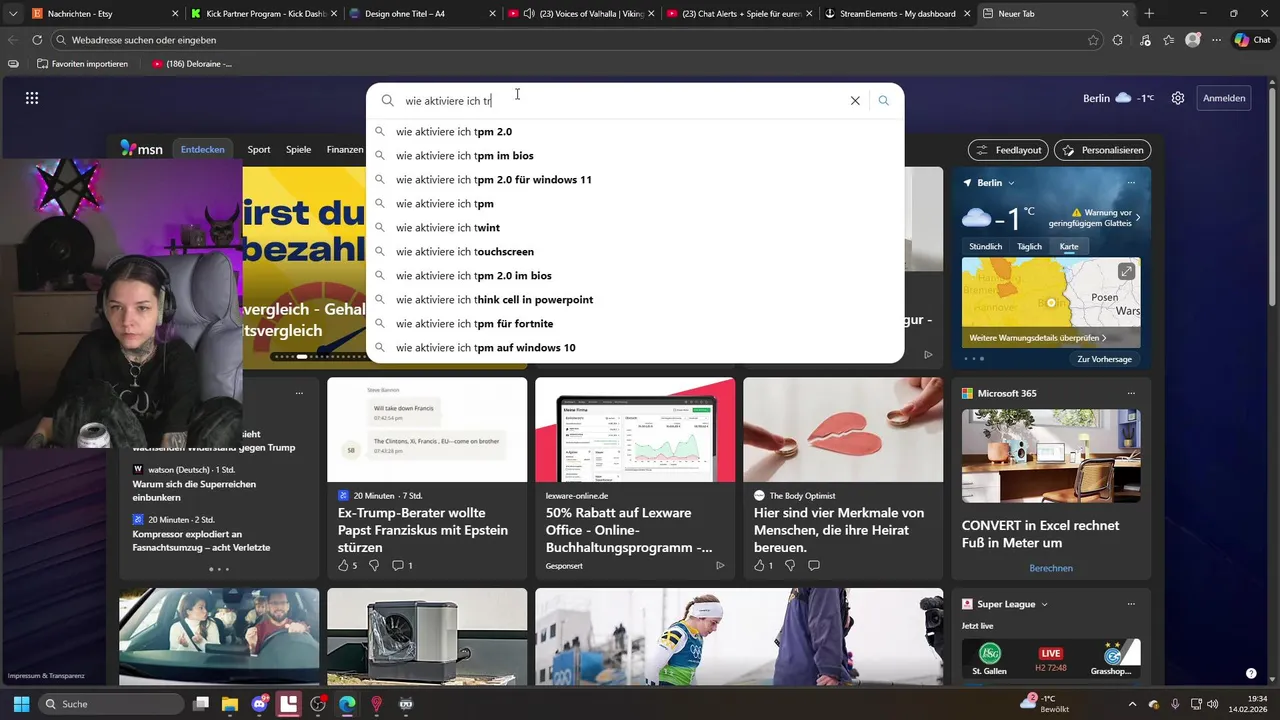
Task: Expand the Glatteis warning chevron
Action: (x=1137, y=218)
